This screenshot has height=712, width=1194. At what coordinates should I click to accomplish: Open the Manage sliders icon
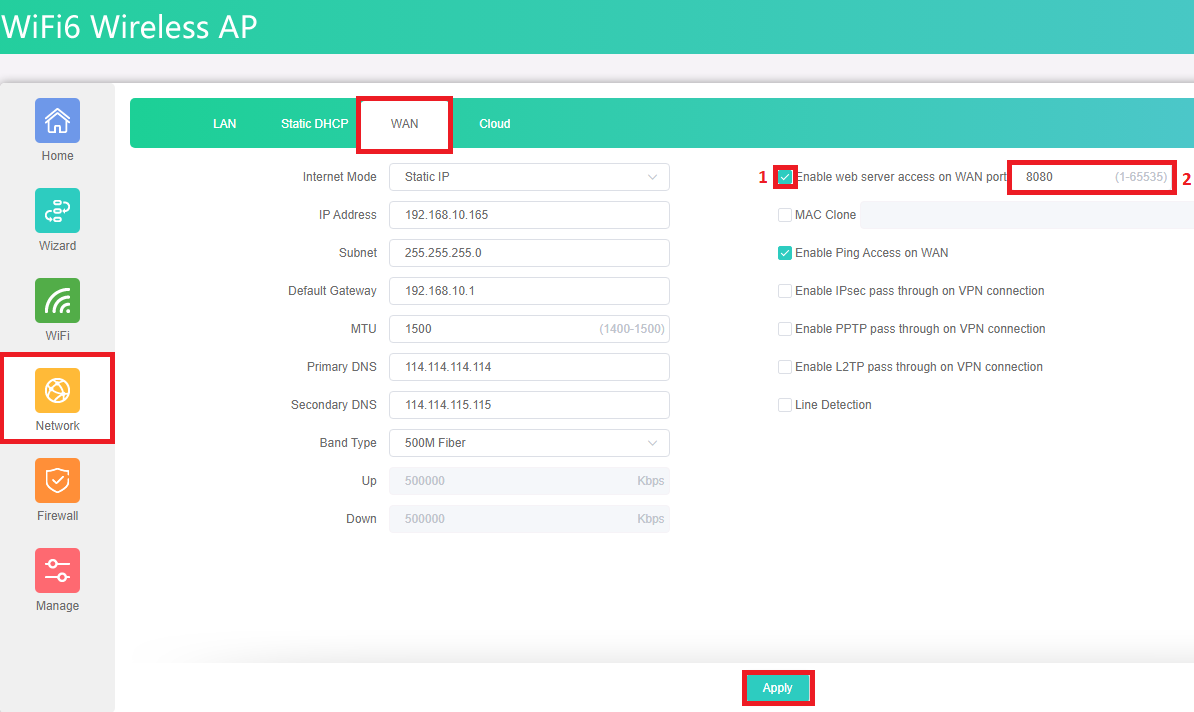point(57,571)
